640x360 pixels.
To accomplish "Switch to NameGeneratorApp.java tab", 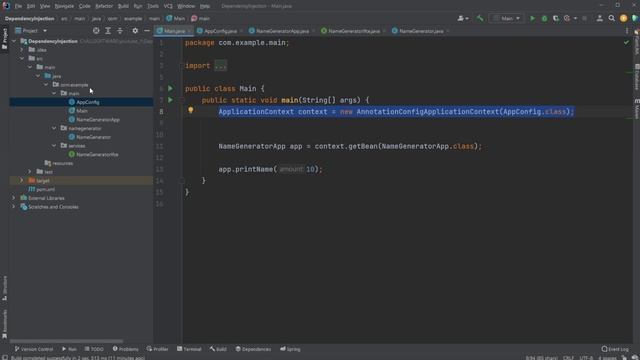I will [x=282, y=31].
